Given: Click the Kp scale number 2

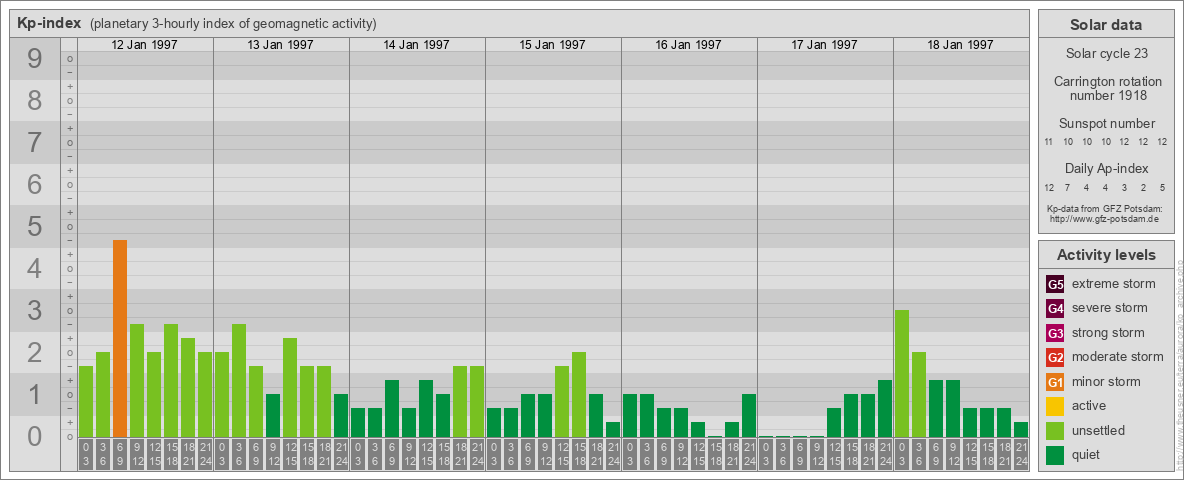Looking at the screenshot, I should point(35,352).
